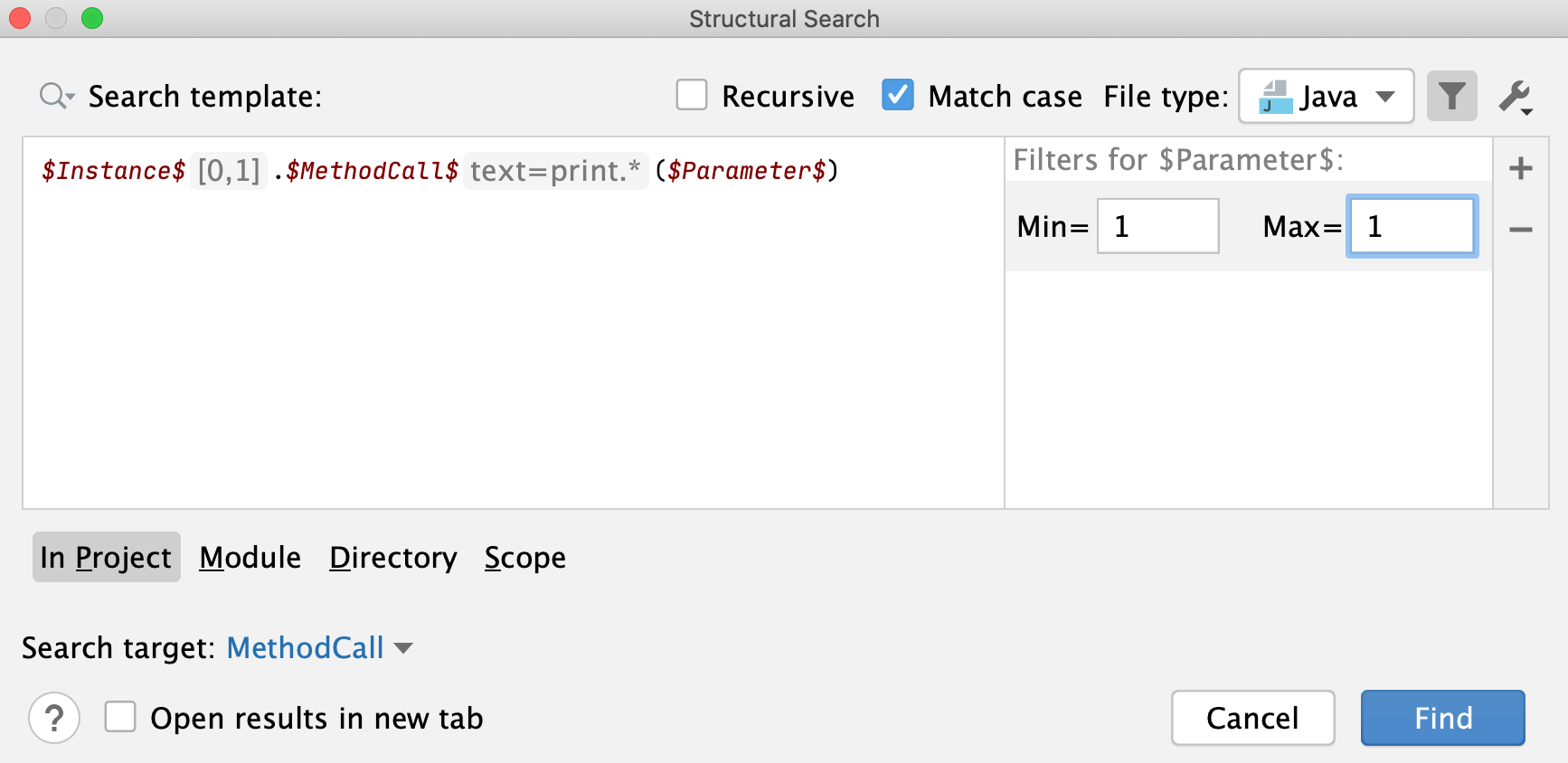Click the Min count input field
The width and height of the screenshot is (1568, 763).
tap(1157, 226)
